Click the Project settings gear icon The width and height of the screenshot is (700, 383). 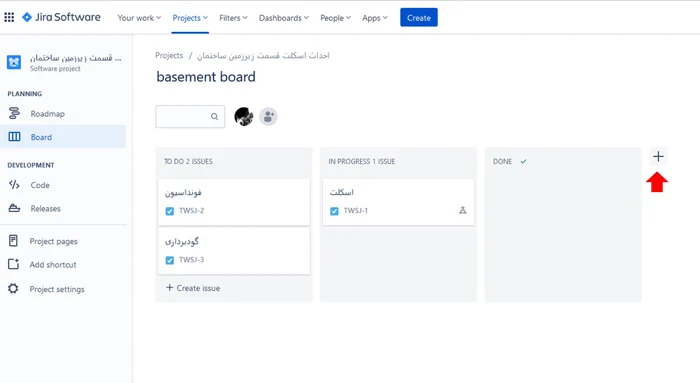pyautogui.click(x=13, y=288)
